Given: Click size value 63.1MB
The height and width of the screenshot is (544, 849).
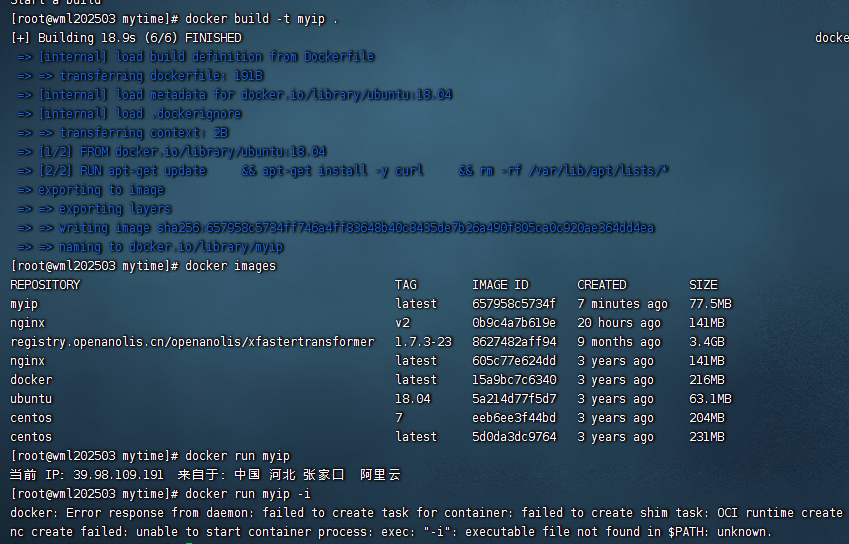Looking at the screenshot, I should pos(710,399).
